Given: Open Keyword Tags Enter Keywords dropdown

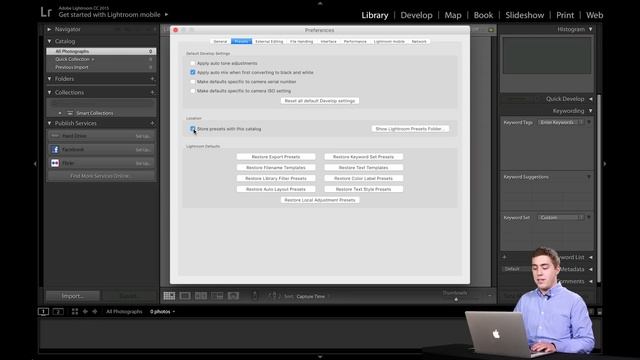Looking at the screenshot, I should pyautogui.click(x=561, y=122).
